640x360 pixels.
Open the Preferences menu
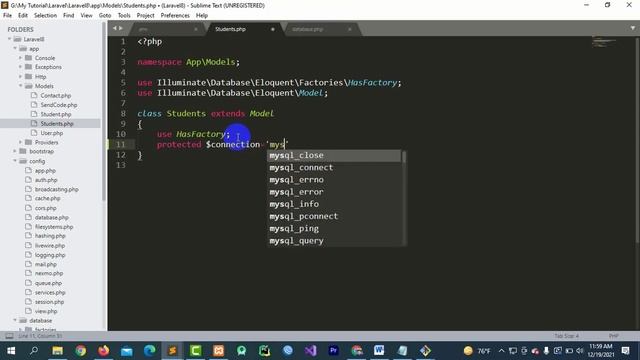click(x=175, y=16)
